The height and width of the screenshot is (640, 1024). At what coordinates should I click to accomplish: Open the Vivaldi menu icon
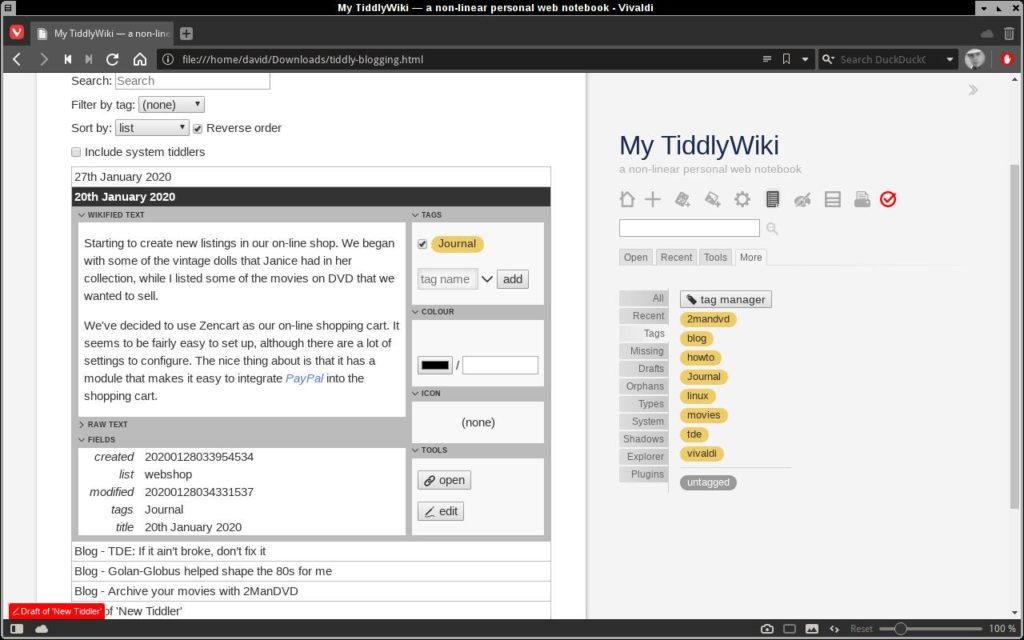17,33
